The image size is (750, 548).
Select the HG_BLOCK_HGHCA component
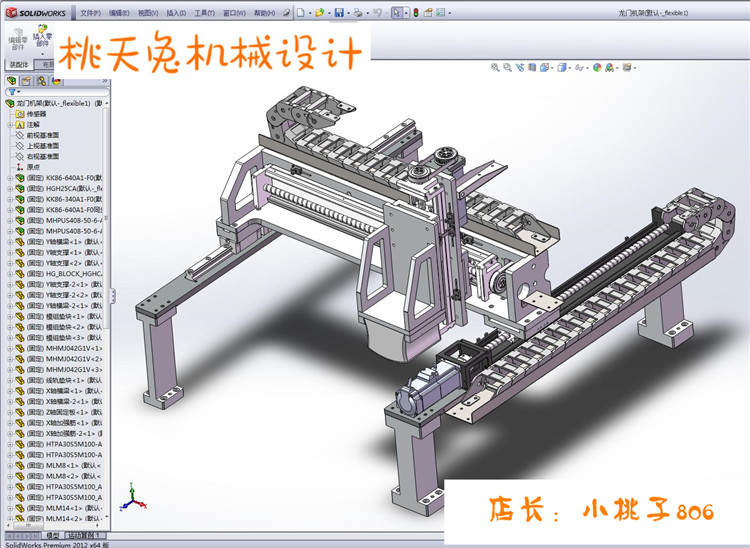[x=59, y=274]
